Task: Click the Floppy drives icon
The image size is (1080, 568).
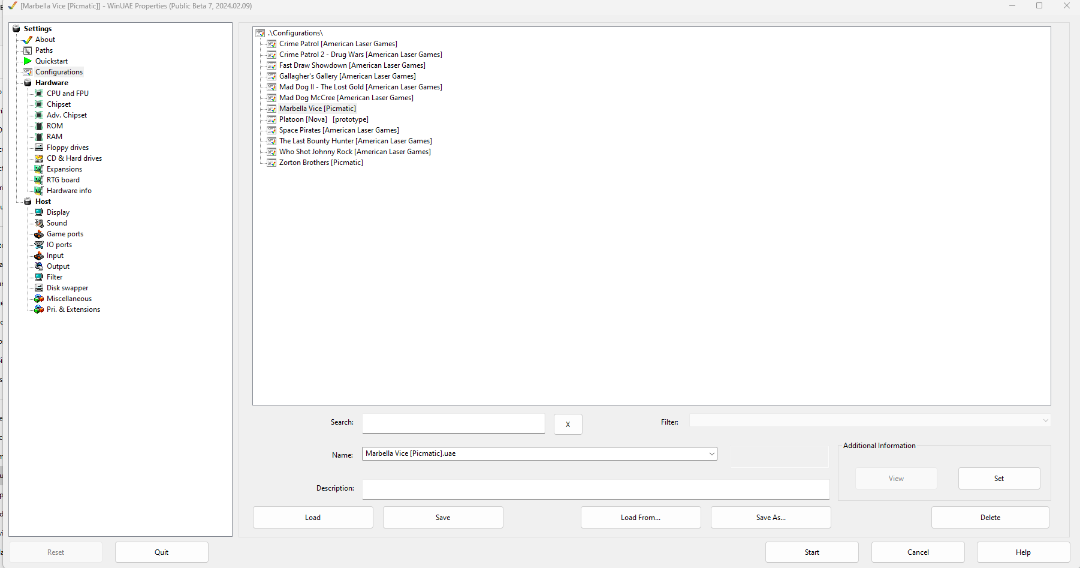Action: pos(39,147)
